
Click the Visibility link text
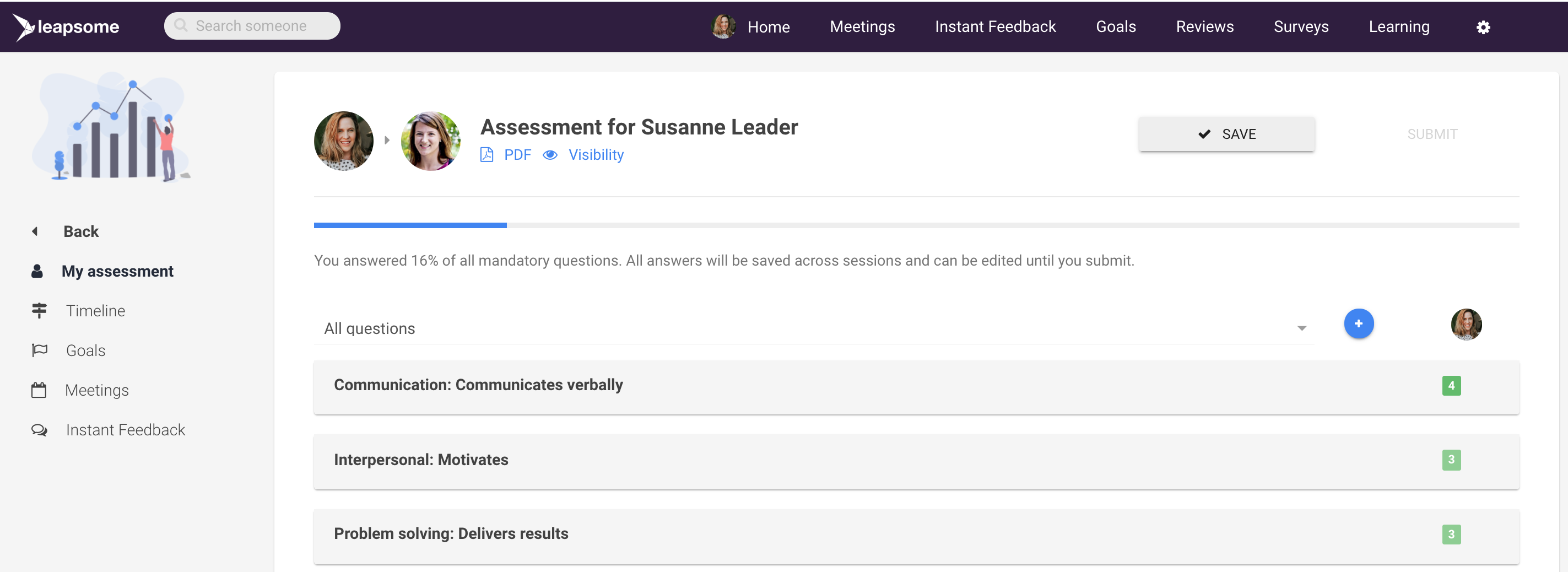click(x=596, y=155)
